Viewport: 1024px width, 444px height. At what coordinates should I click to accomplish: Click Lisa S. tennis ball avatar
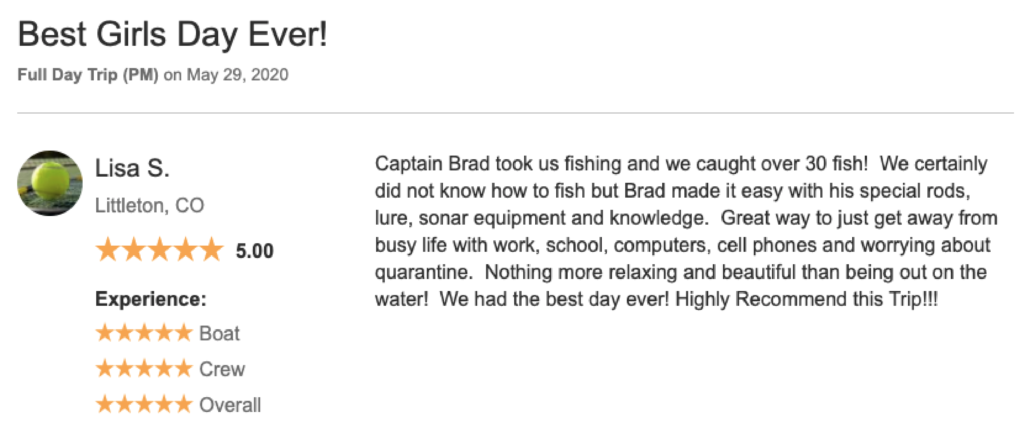pyautogui.click(x=50, y=183)
